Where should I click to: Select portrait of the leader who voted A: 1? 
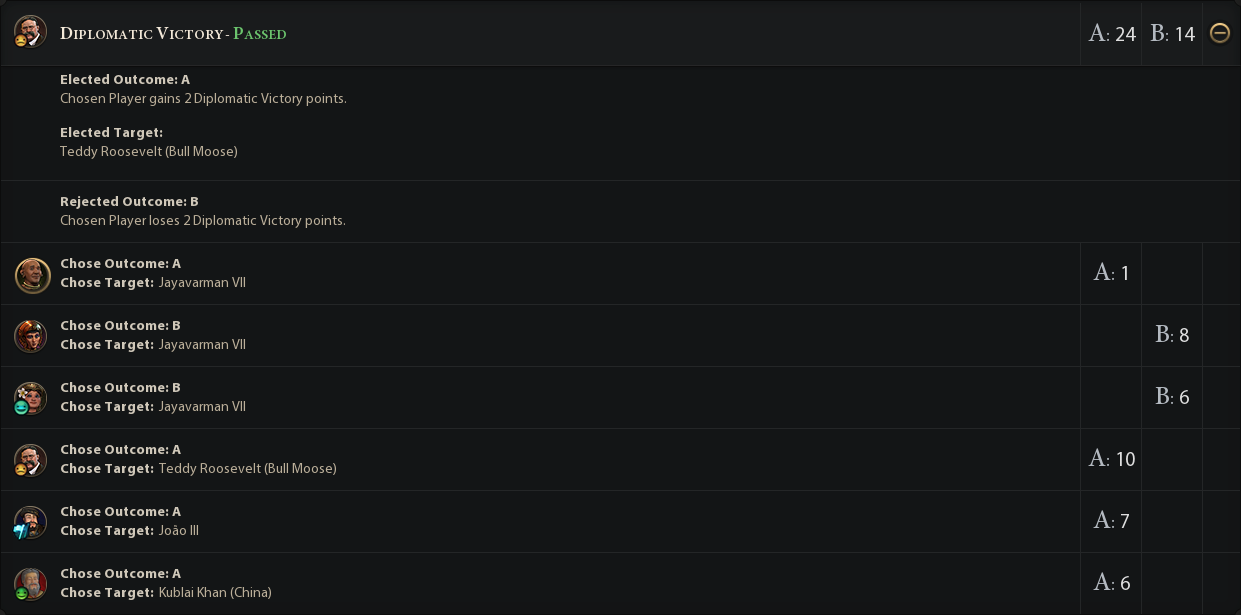(x=32, y=274)
